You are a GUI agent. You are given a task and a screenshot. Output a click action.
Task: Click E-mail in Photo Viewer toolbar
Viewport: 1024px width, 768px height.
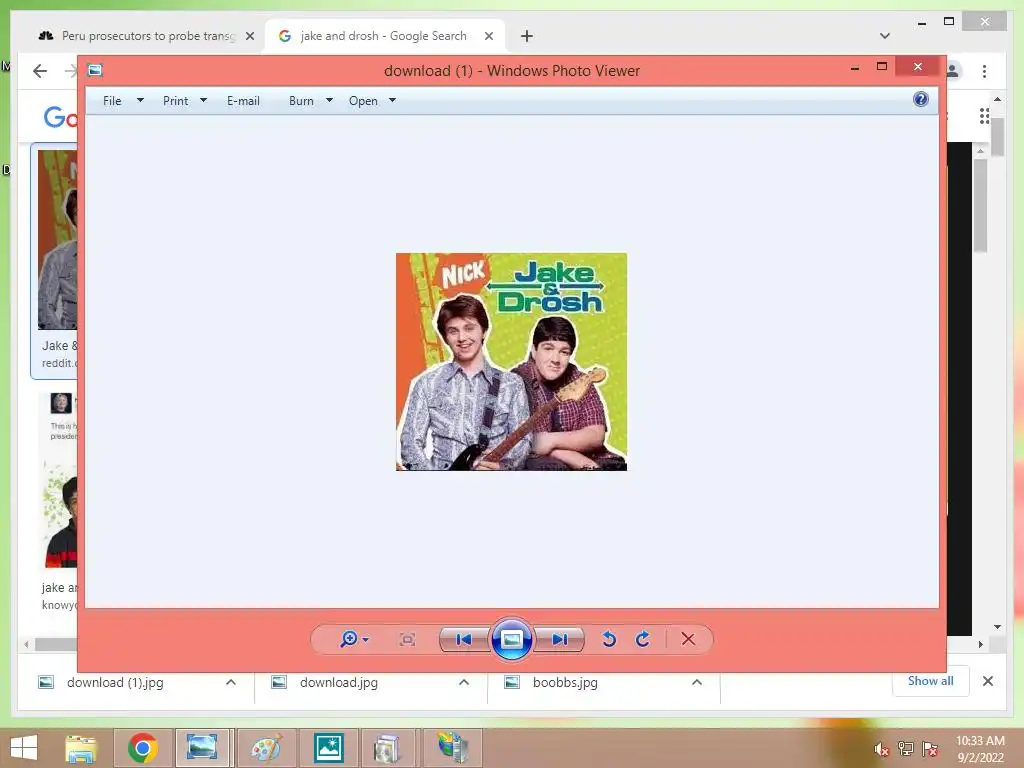click(243, 101)
